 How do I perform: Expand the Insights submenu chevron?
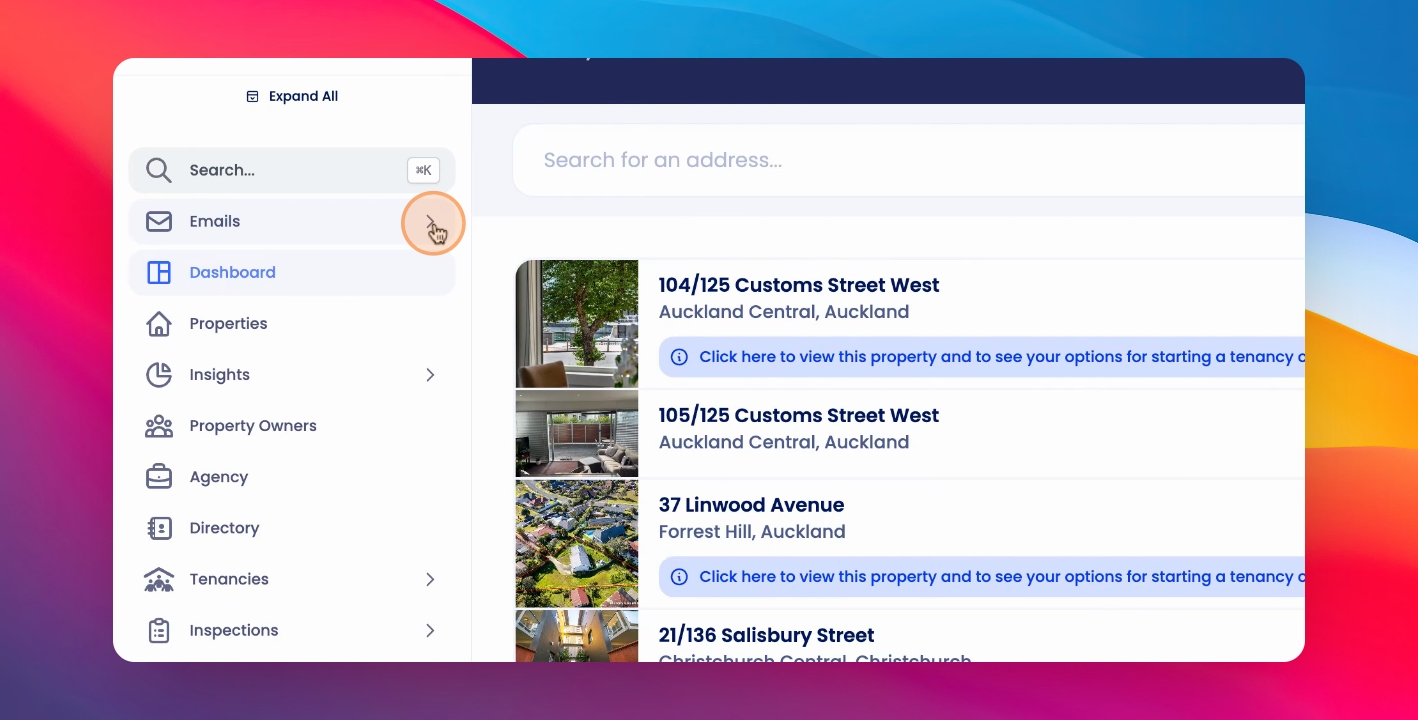(431, 375)
